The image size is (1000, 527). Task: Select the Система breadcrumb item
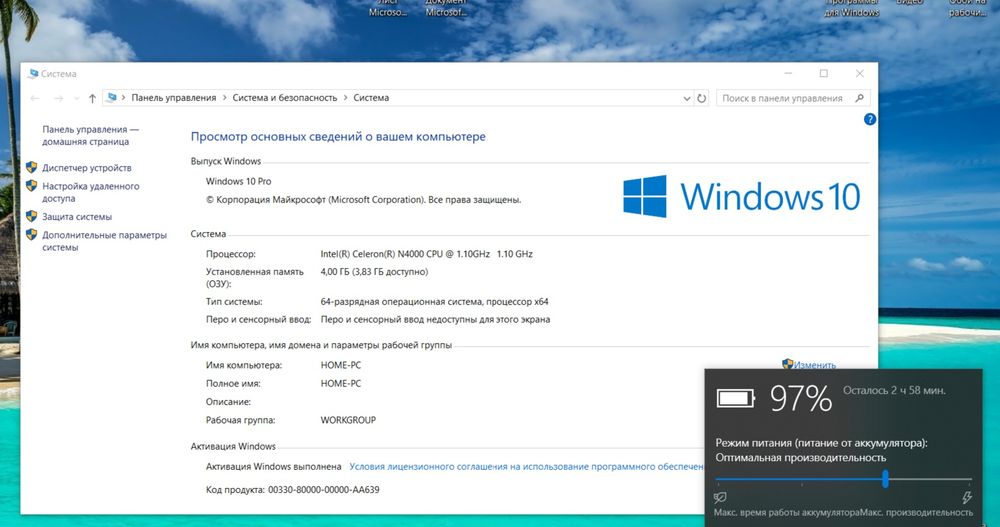point(371,98)
